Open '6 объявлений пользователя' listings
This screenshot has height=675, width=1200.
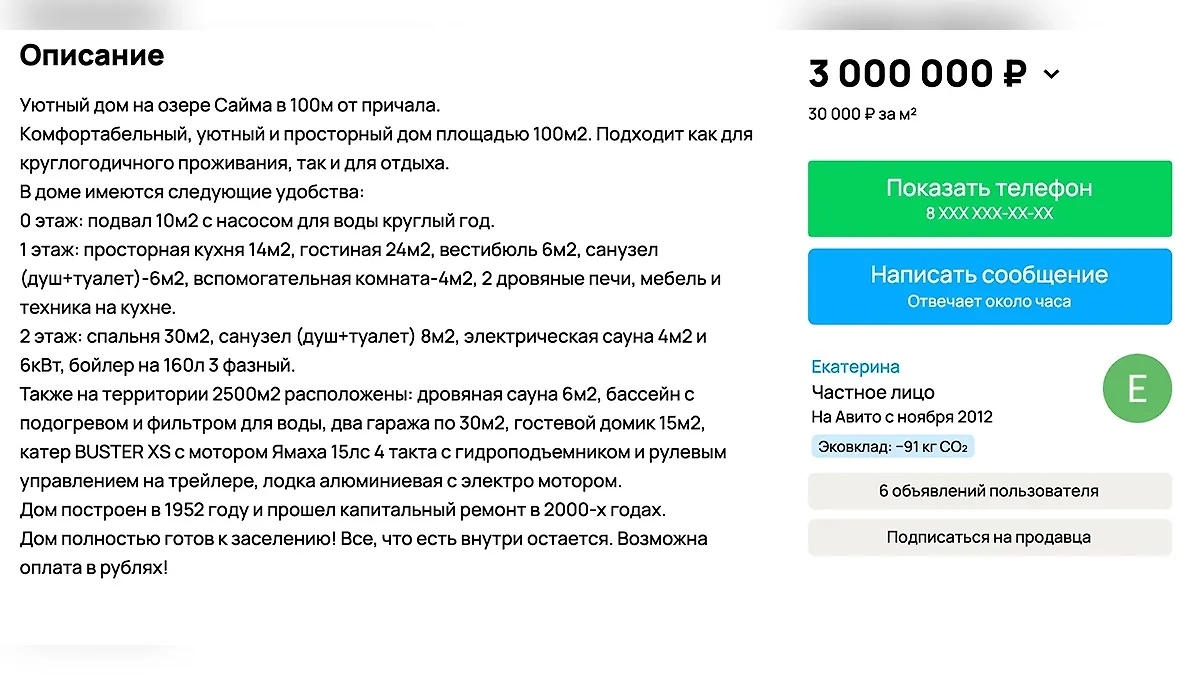(x=990, y=491)
